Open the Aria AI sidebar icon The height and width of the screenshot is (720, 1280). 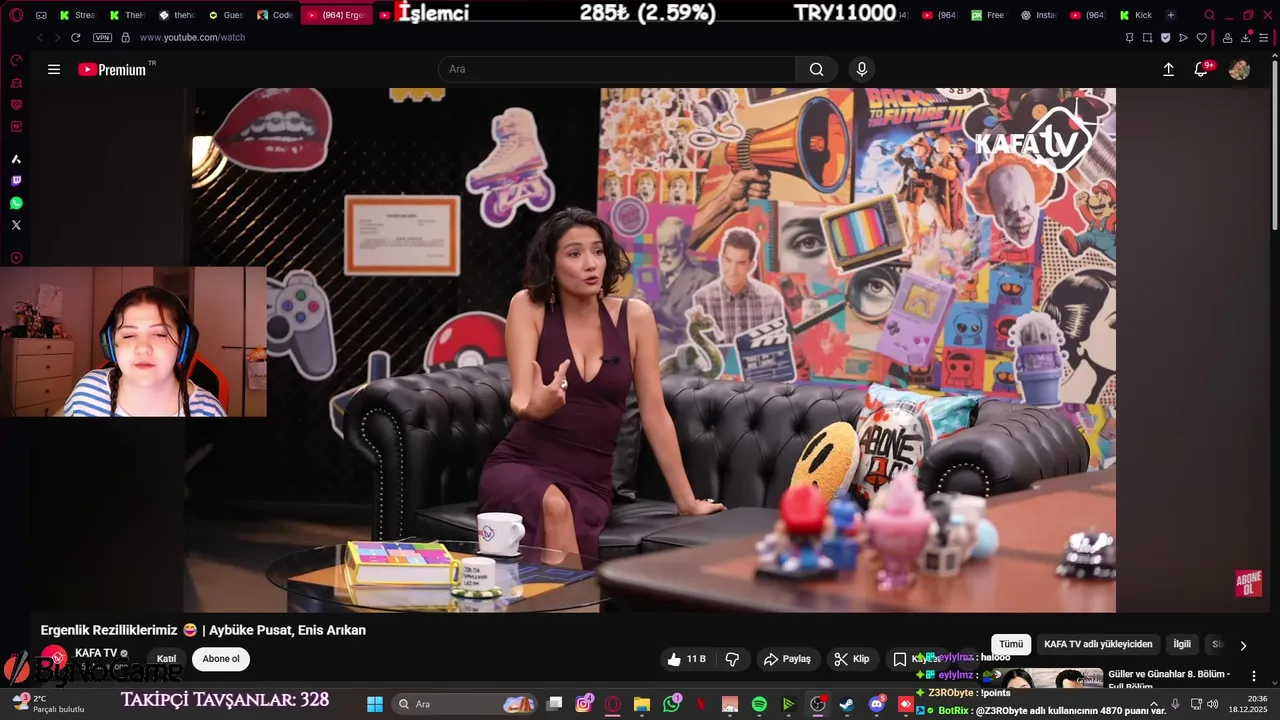tap(16, 159)
